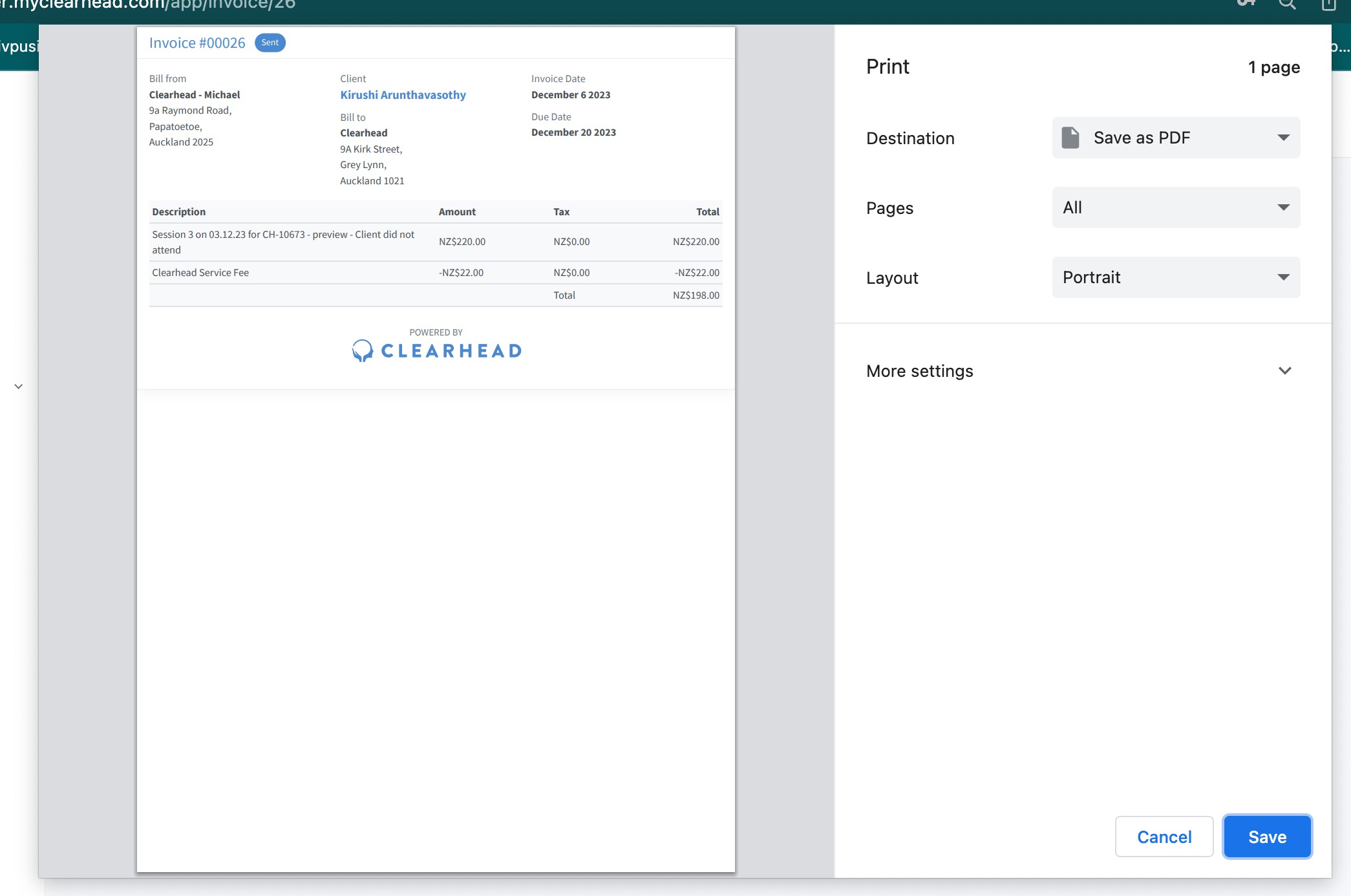
Task: Click the Save button
Action: point(1267,837)
